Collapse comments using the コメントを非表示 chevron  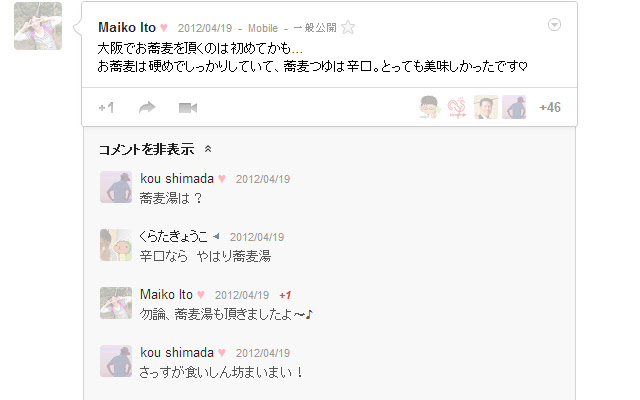208,149
